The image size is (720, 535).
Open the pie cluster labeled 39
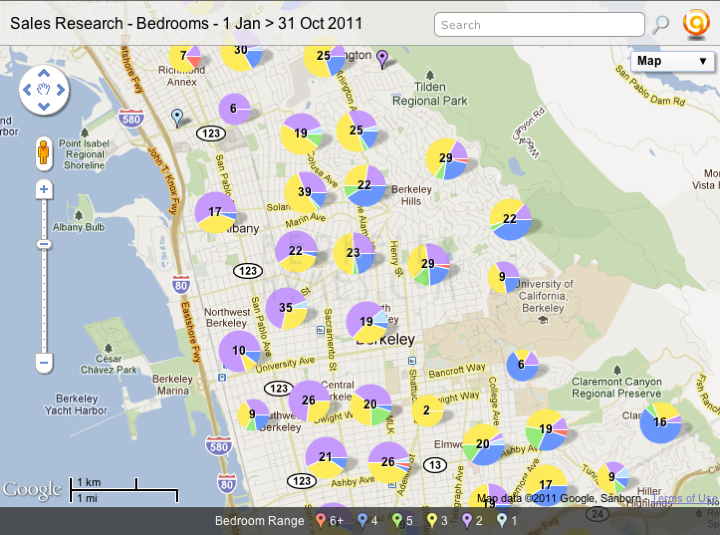(x=305, y=192)
